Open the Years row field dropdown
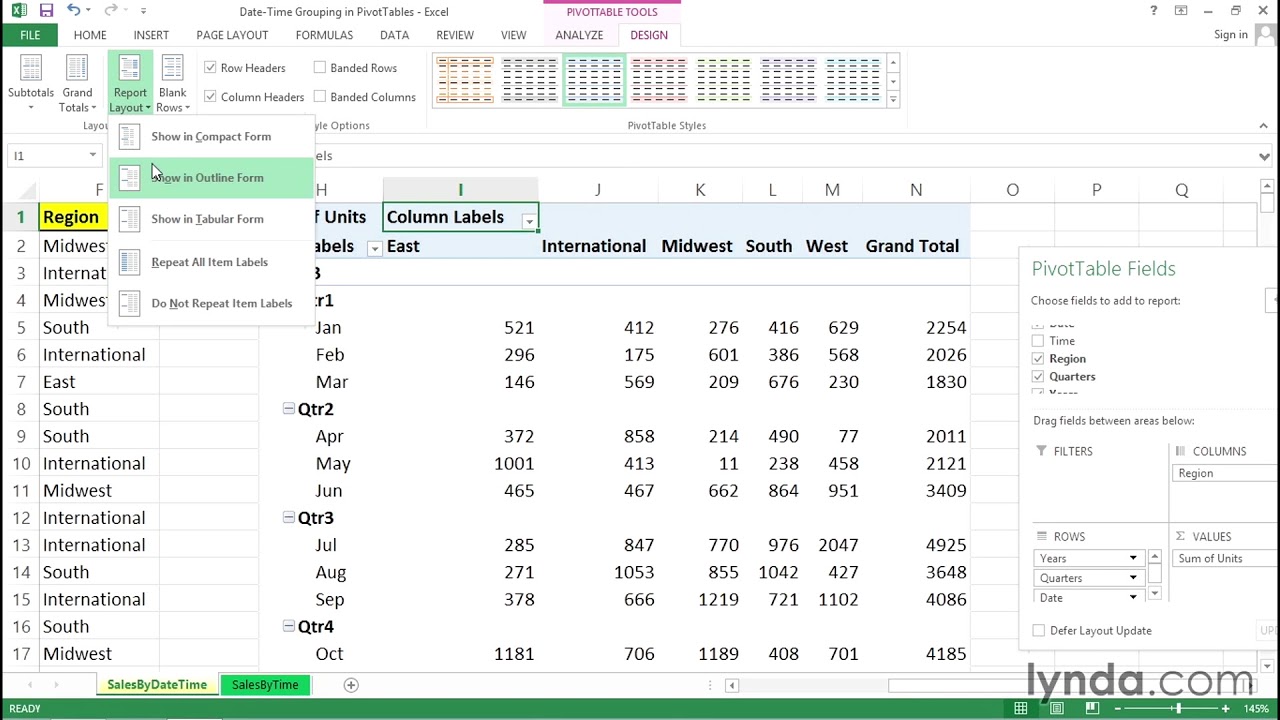 point(1133,558)
